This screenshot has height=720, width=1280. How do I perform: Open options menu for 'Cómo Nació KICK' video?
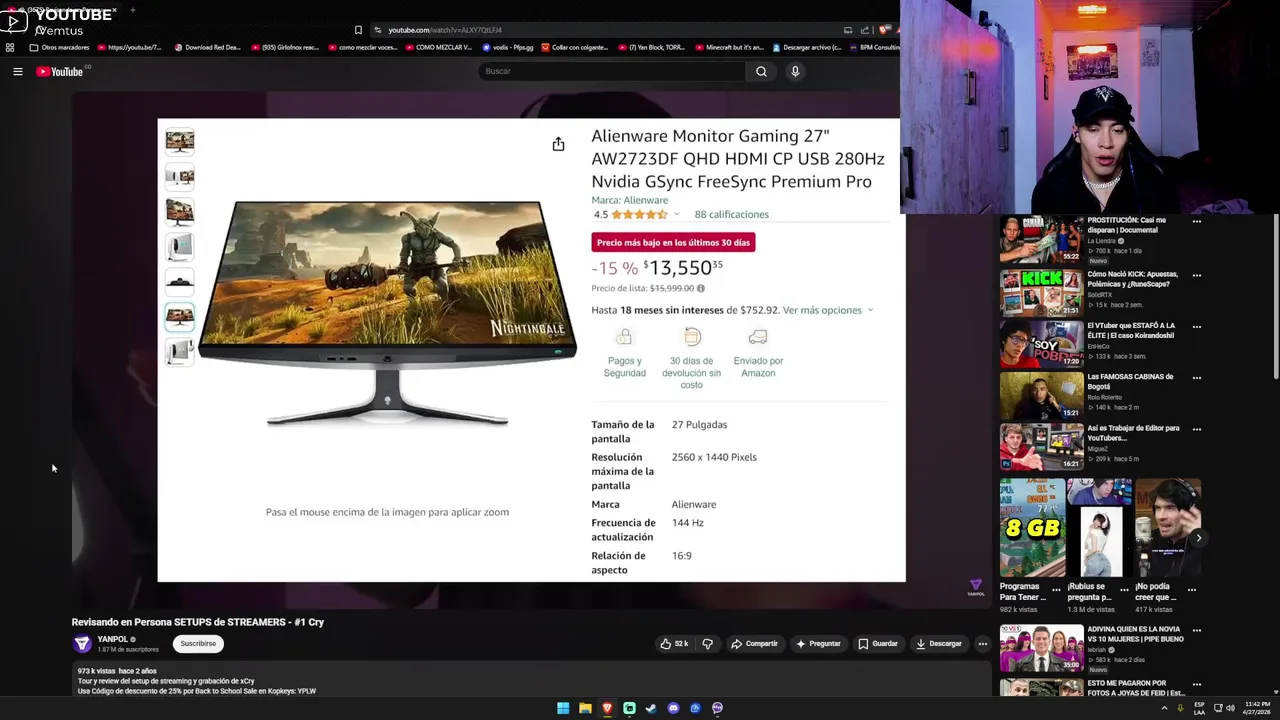point(1196,275)
